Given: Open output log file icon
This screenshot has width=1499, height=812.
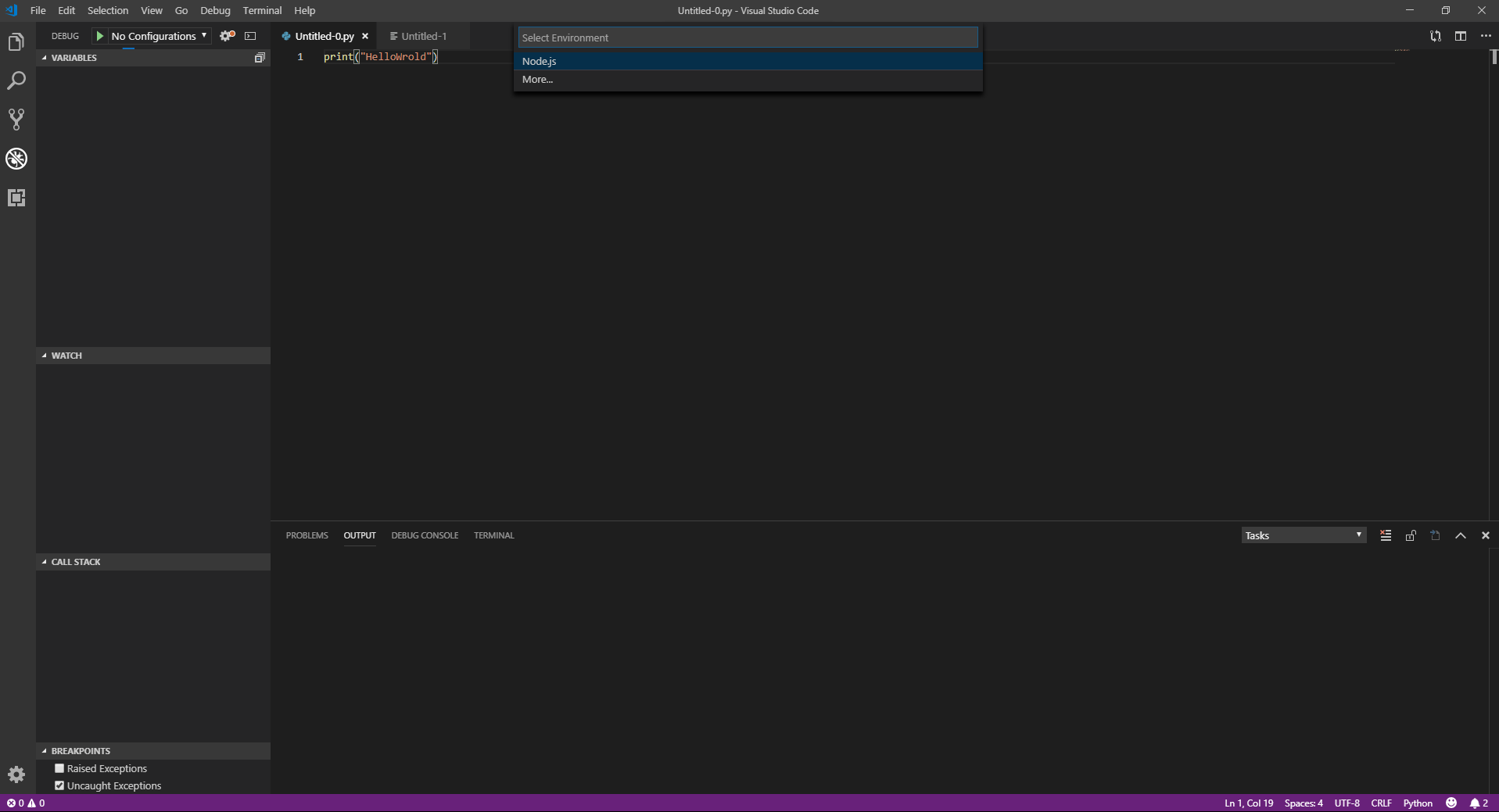Looking at the screenshot, I should (x=1436, y=535).
